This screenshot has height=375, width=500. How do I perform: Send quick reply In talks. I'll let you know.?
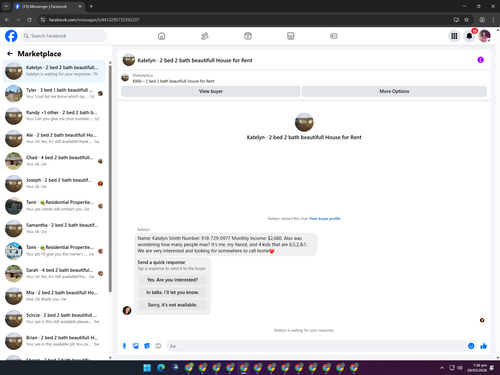click(172, 292)
